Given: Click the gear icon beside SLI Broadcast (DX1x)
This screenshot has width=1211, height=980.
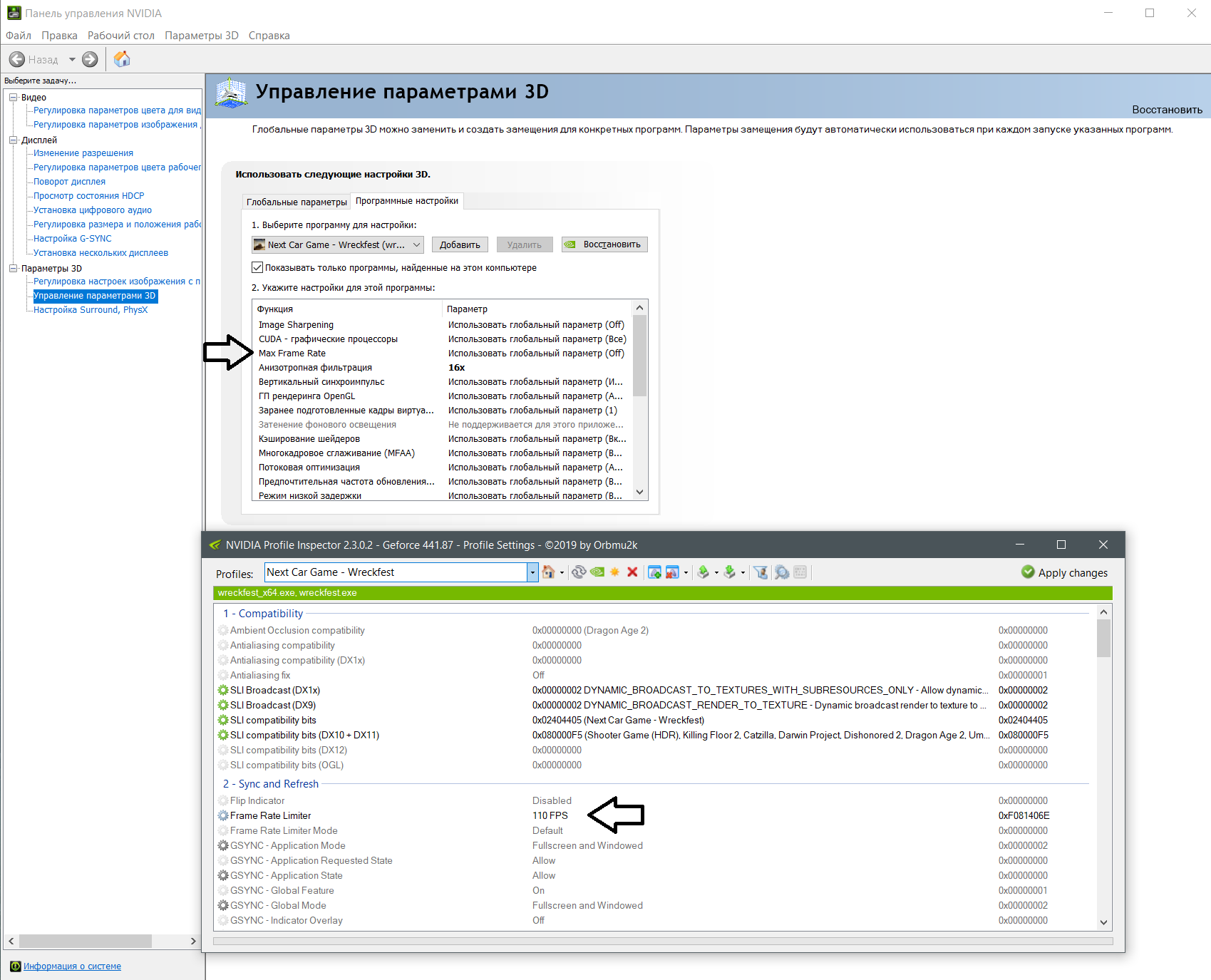Looking at the screenshot, I should tap(223, 691).
